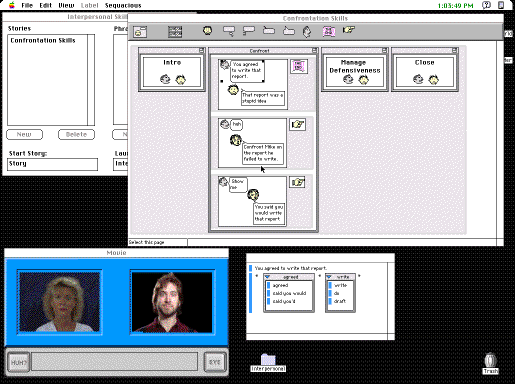This screenshot has width=515, height=384.
Task: Click the pink movie icon in Confront panel
Action: 299,66
